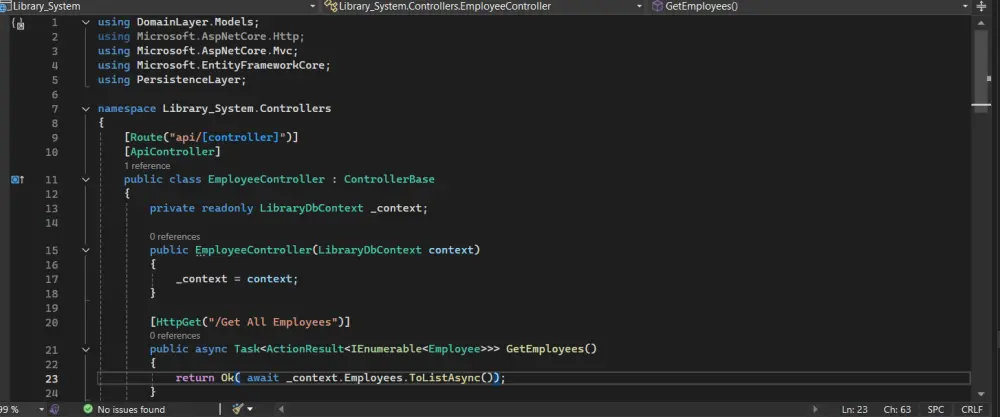Collapse the constructor at line 15

[85, 251]
